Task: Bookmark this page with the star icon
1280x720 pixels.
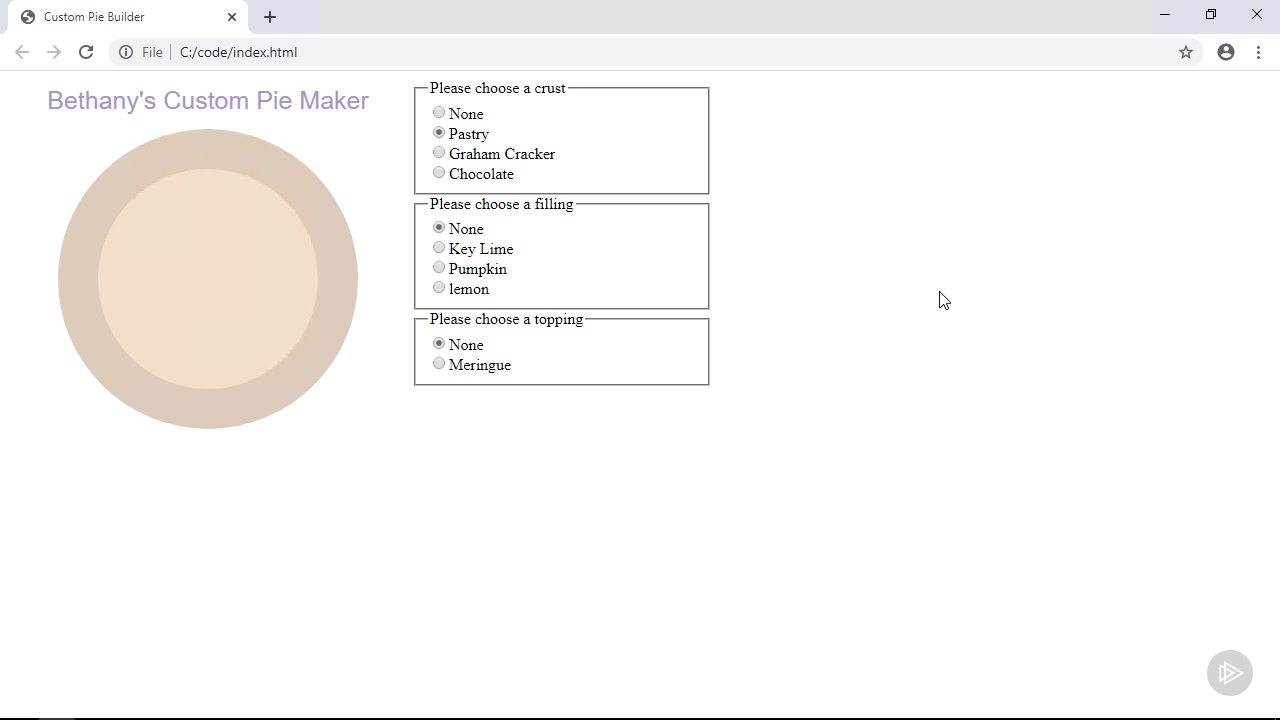Action: coord(1186,52)
